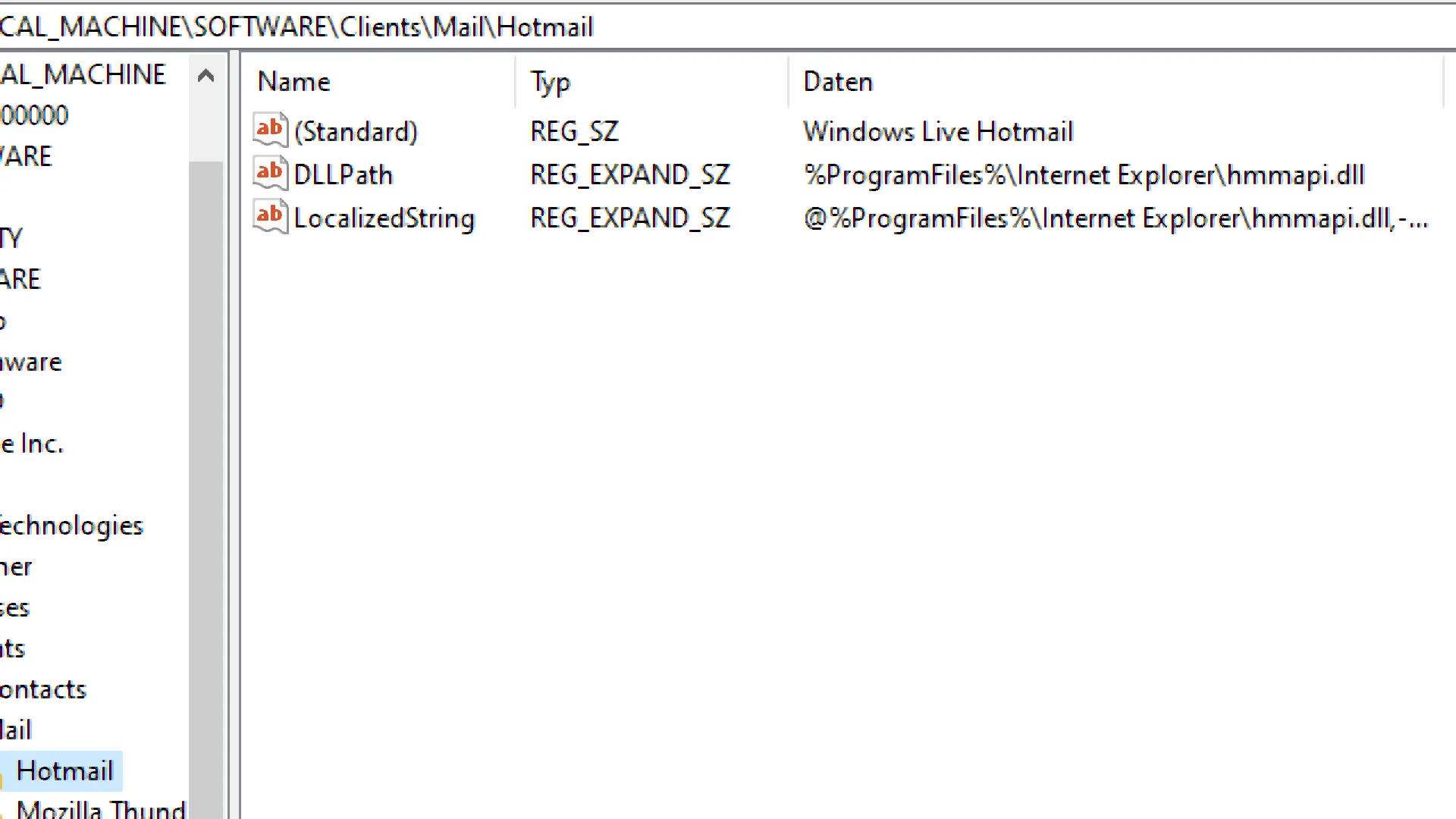Select the Hotmail key in tree
1456x819 pixels.
click(64, 771)
